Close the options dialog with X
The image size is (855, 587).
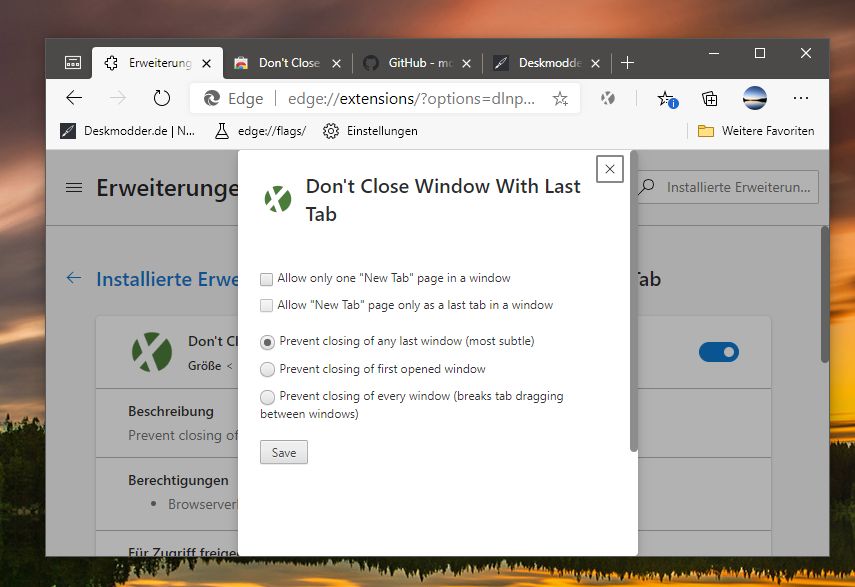[610, 169]
